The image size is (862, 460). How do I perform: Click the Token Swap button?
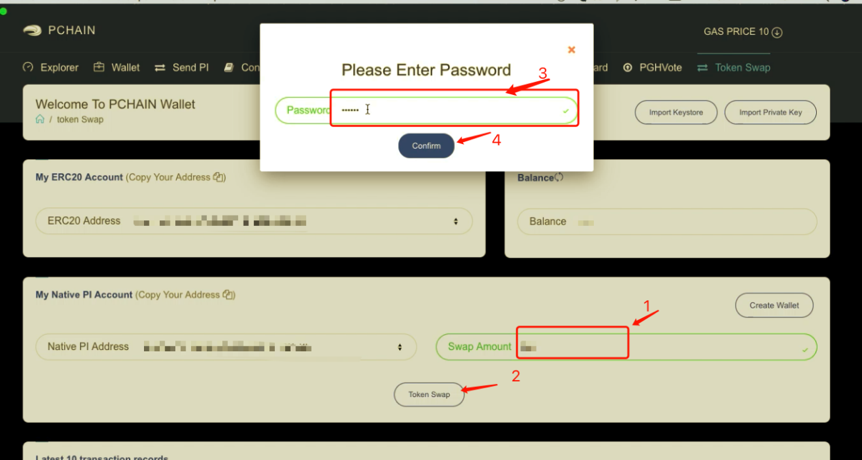pyautogui.click(x=429, y=395)
